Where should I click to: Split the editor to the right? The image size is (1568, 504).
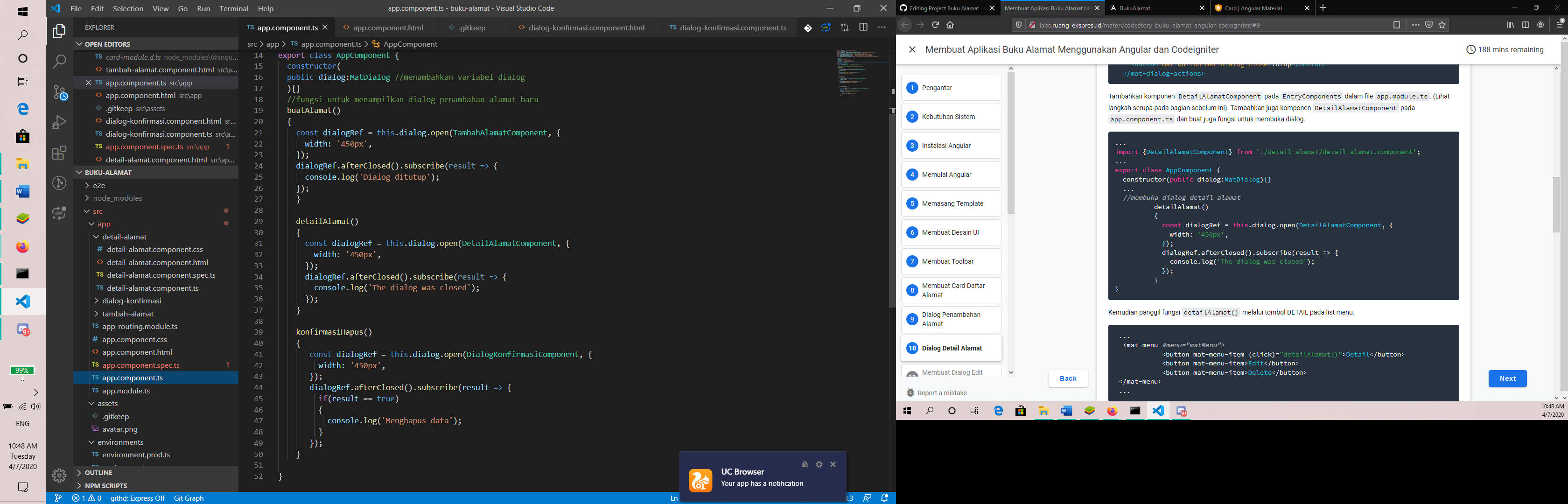click(x=863, y=28)
